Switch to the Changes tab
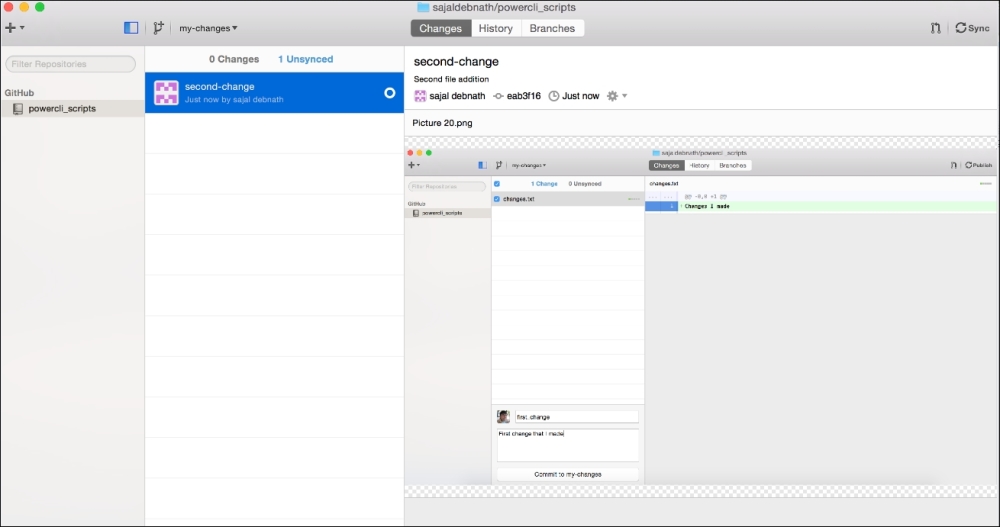Screen dimensions: 1000x527 pos(441,28)
